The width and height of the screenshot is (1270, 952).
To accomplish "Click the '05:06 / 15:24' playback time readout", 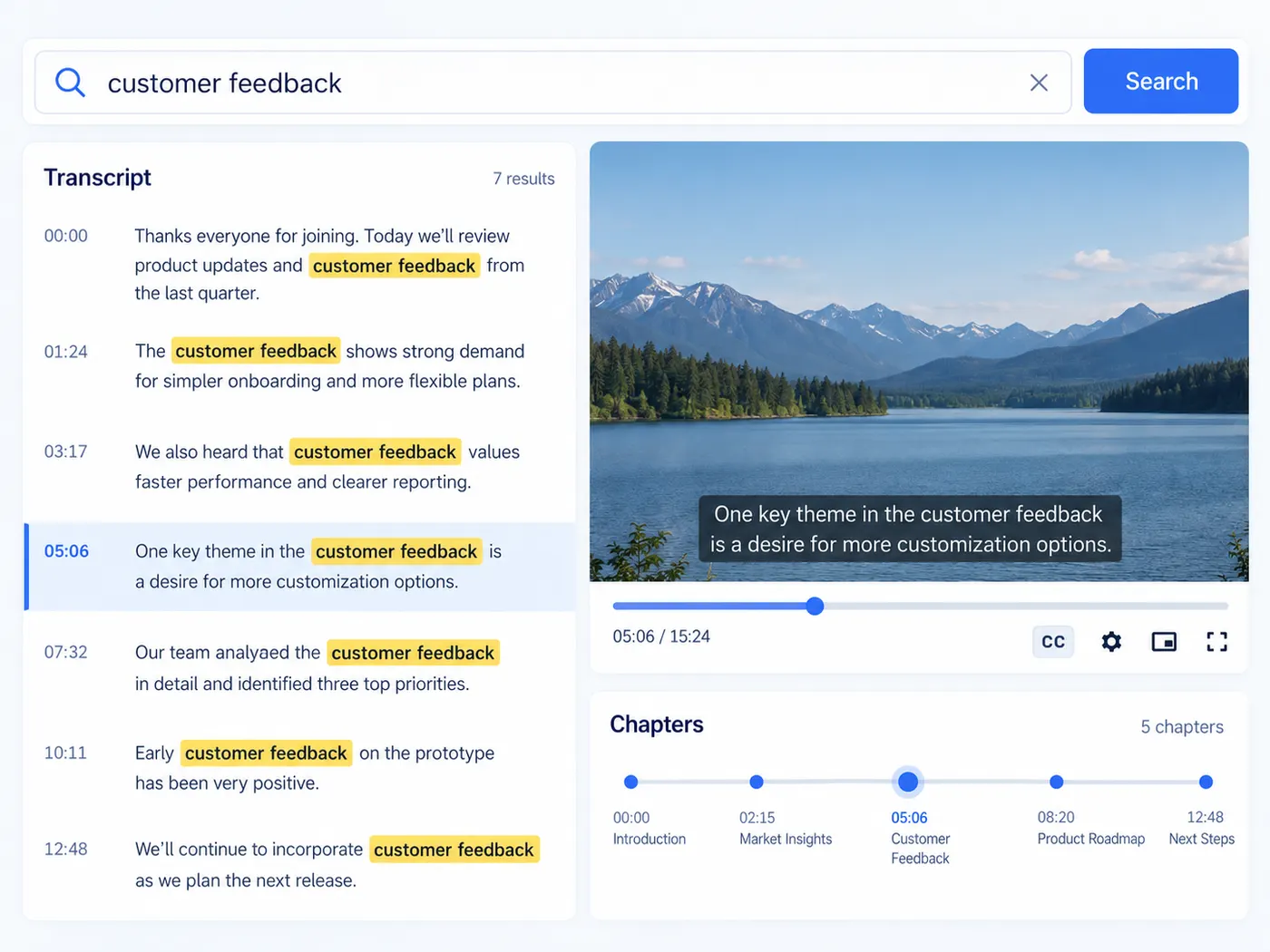I will (661, 636).
